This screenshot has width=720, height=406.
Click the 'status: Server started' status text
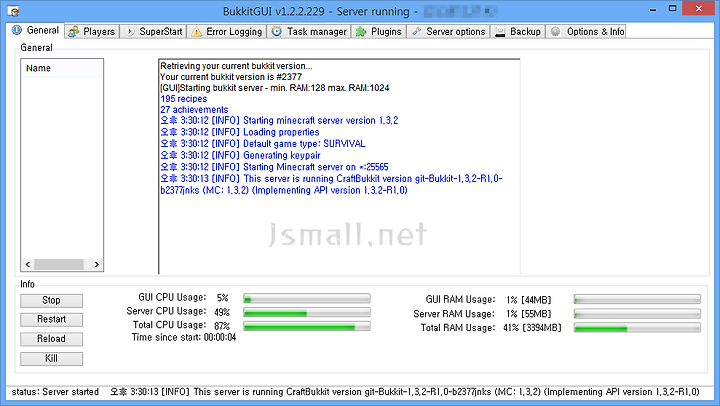[55, 392]
